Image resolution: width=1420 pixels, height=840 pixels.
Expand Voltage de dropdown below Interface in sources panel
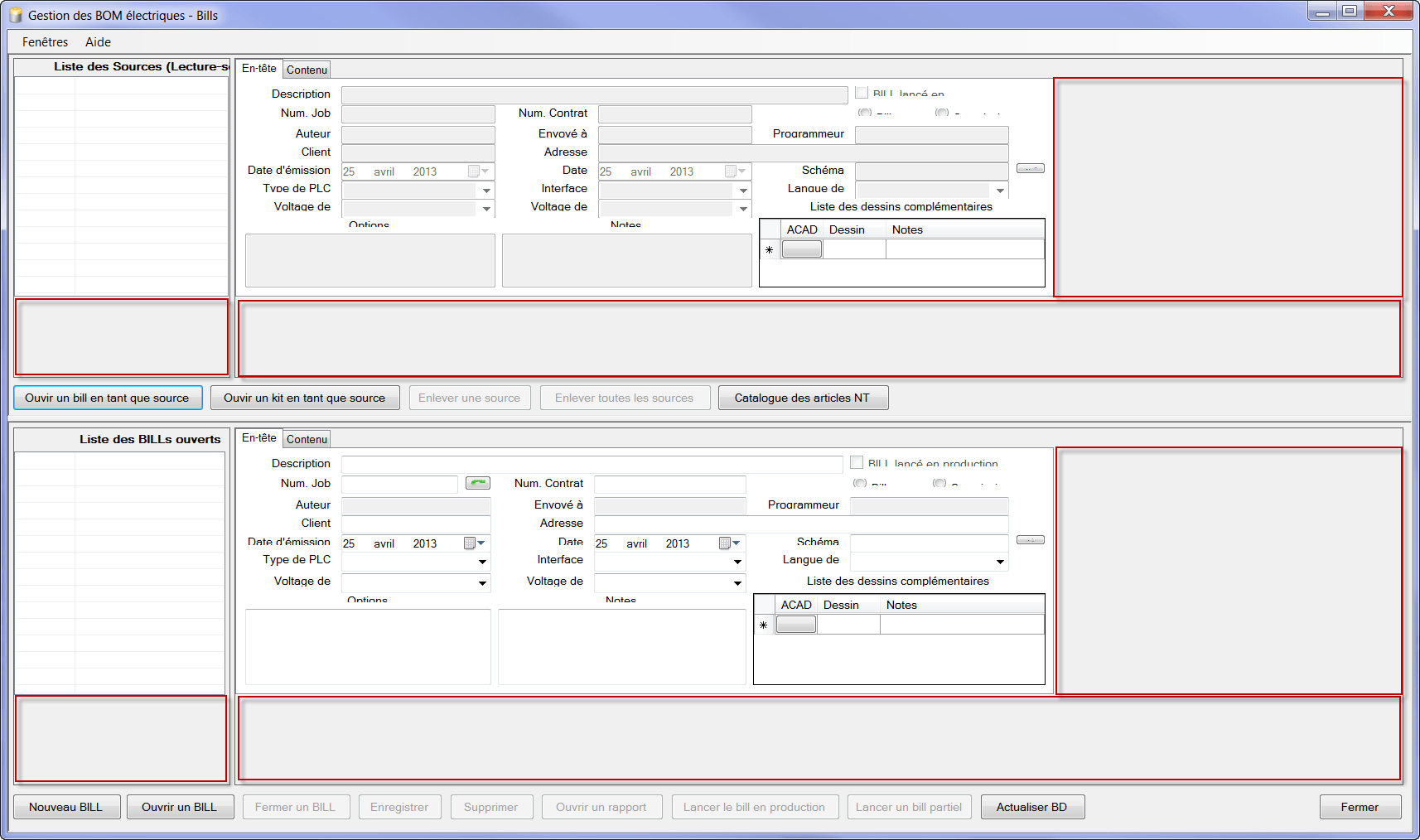pyautogui.click(x=743, y=209)
